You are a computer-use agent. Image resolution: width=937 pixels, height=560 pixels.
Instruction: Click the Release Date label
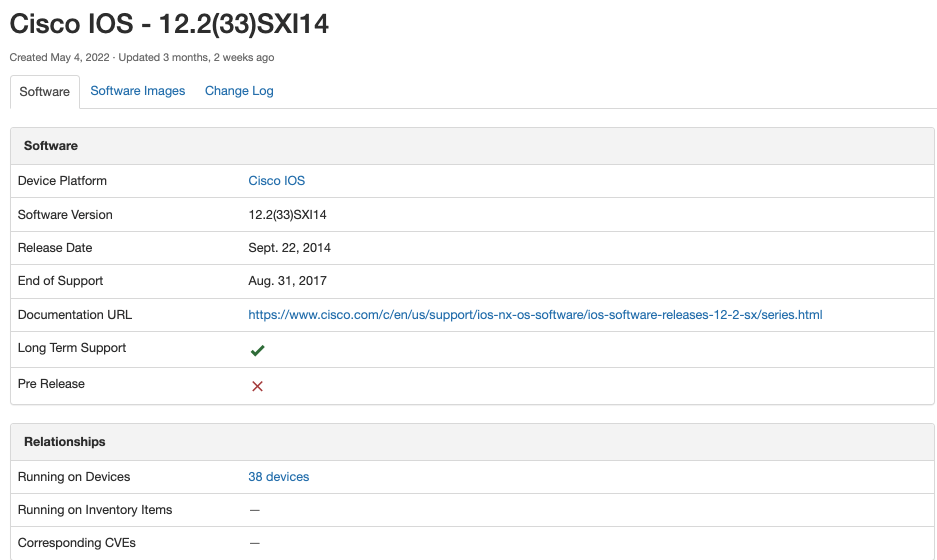click(x=55, y=247)
